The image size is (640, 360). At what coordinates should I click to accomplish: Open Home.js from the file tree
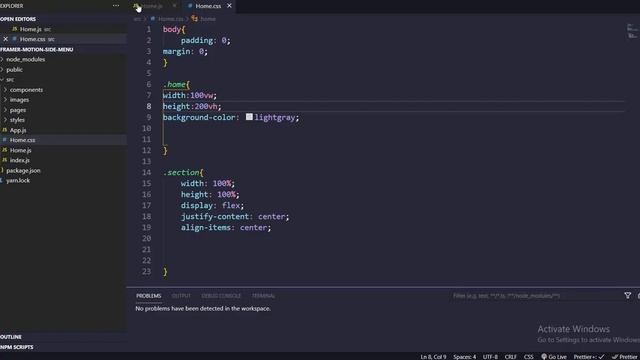[x=20, y=150]
